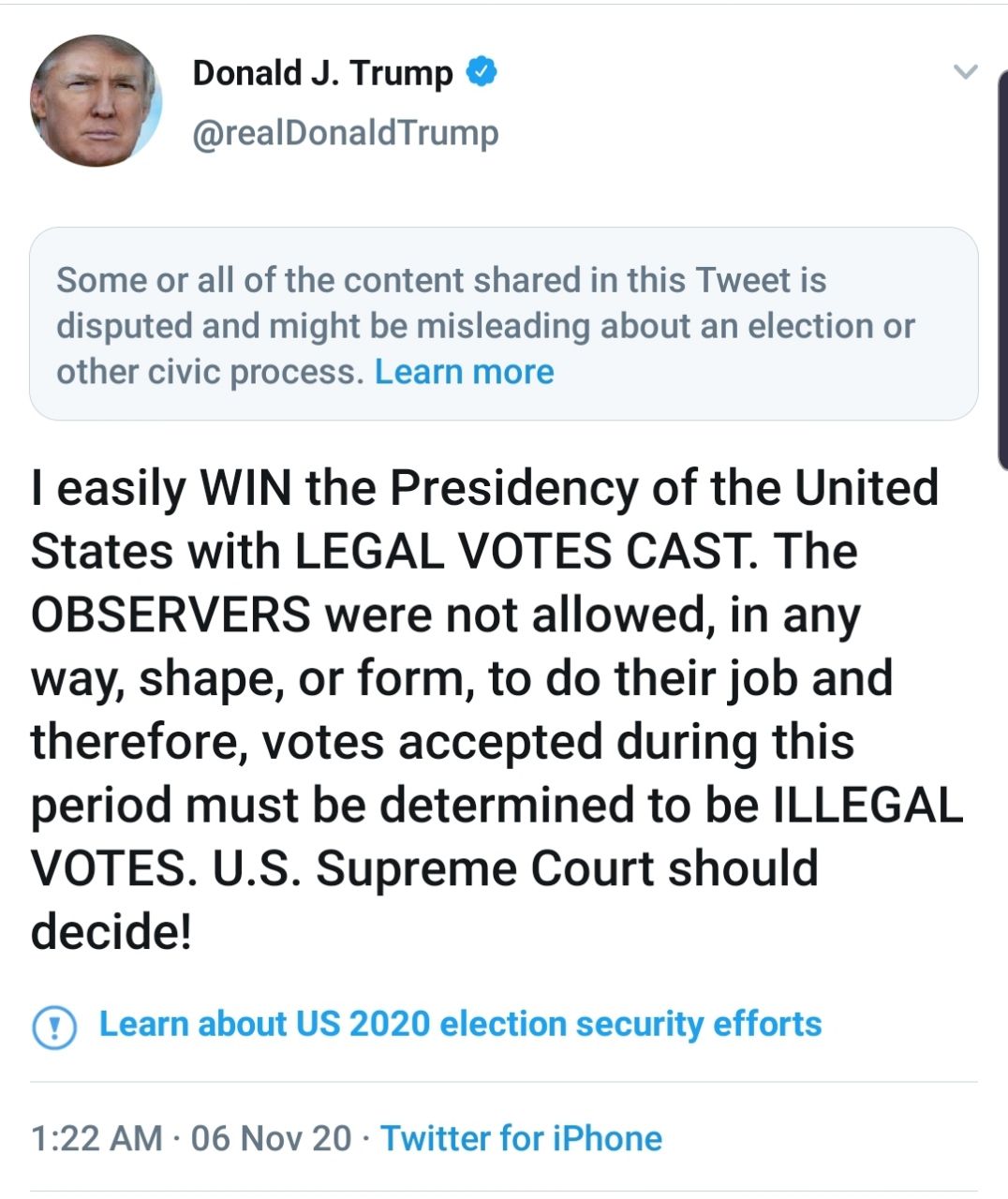Click Learn more in the disputed notice
The height and width of the screenshot is (1199, 1008).
pos(464,372)
